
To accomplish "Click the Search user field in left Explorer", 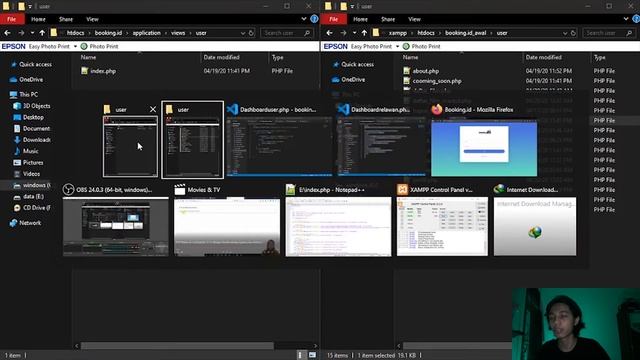I will coord(287,33).
